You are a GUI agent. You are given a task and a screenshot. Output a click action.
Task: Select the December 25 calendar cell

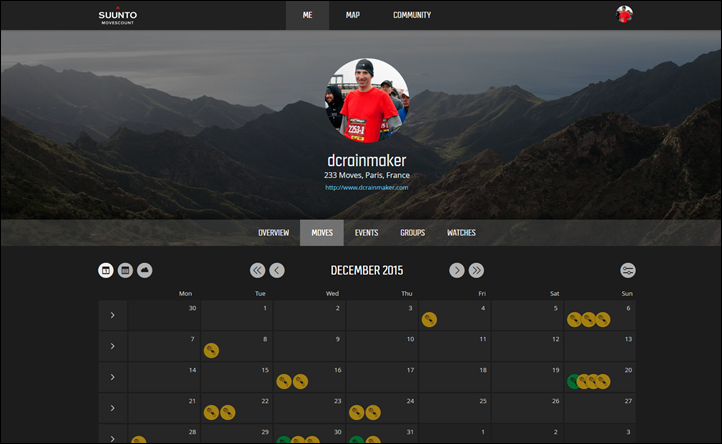click(455, 408)
